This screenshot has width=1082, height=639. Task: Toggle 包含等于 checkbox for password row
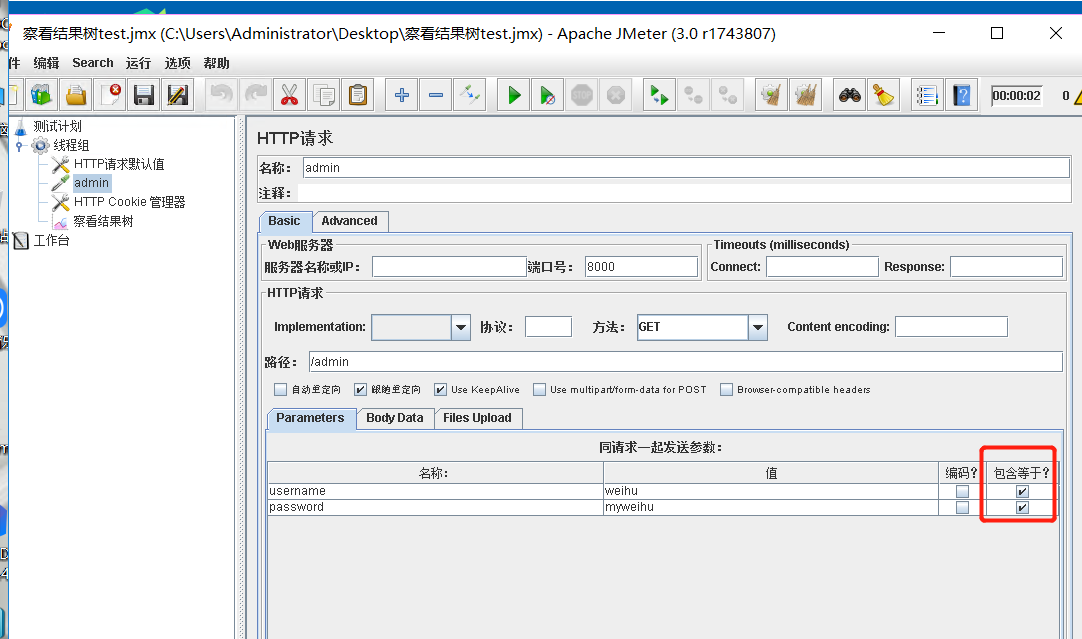(x=1023, y=507)
